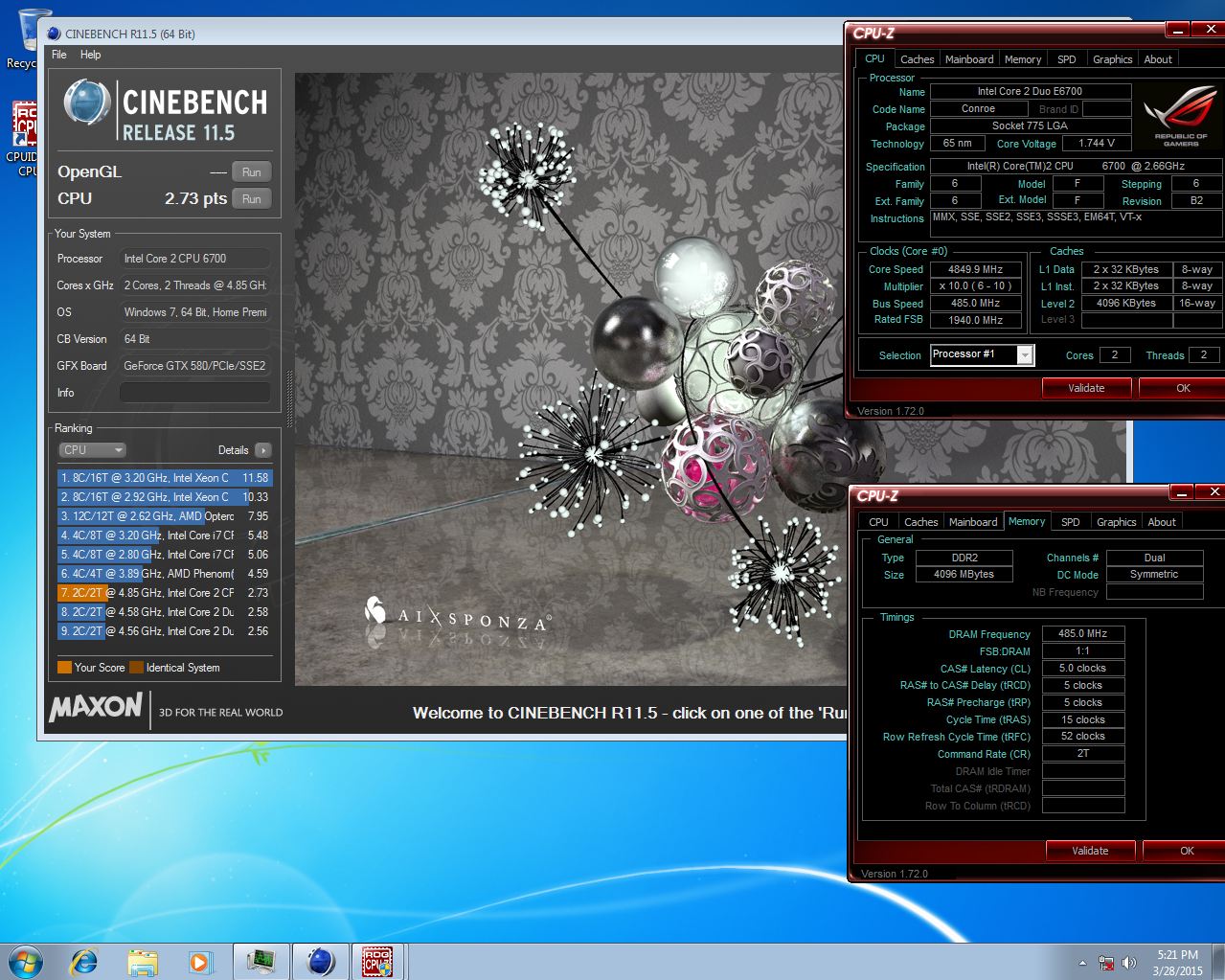Switch to Graphics tab in upper CPU-Z

pos(1113,59)
